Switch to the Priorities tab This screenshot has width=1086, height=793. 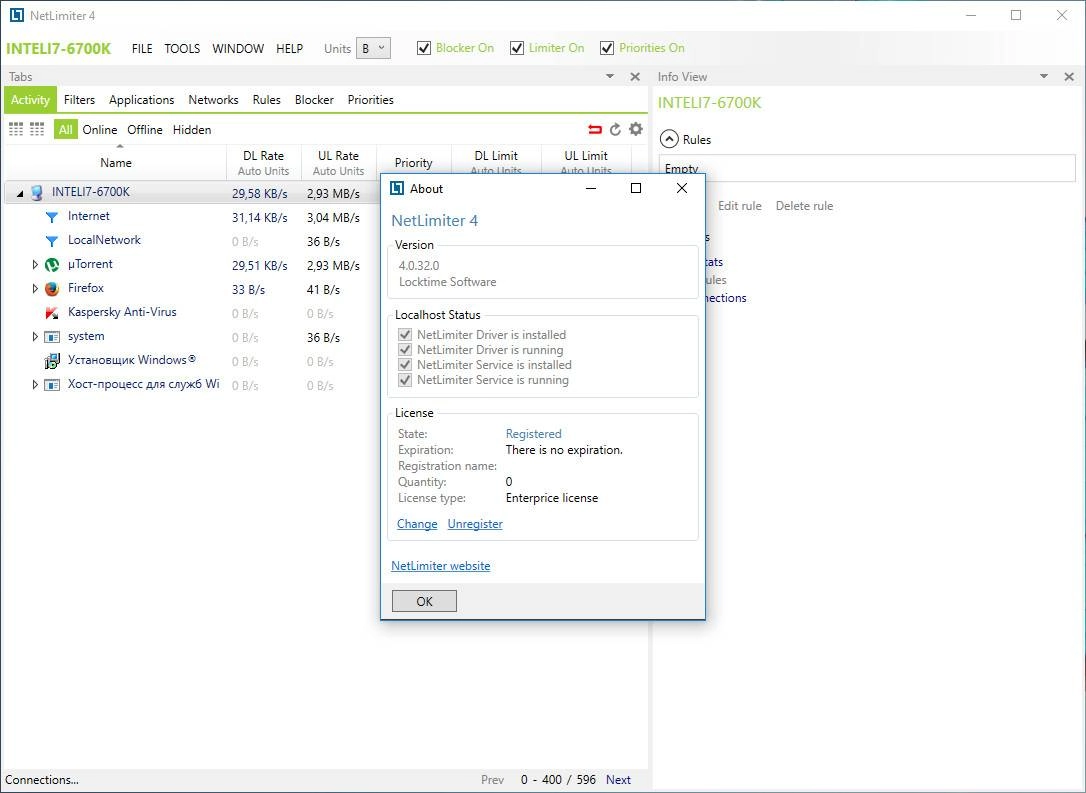[x=371, y=100]
